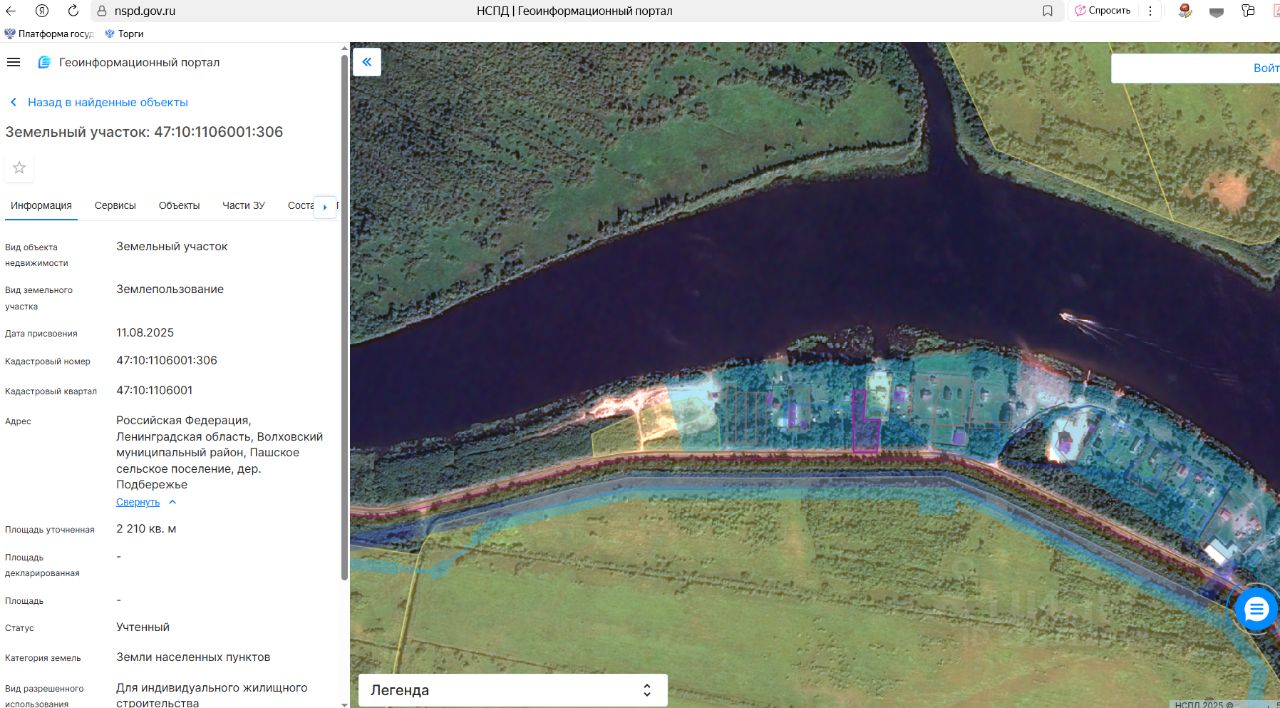The width and height of the screenshot is (1280, 708).
Task: Switch to the Объекты tab
Action: (x=179, y=205)
